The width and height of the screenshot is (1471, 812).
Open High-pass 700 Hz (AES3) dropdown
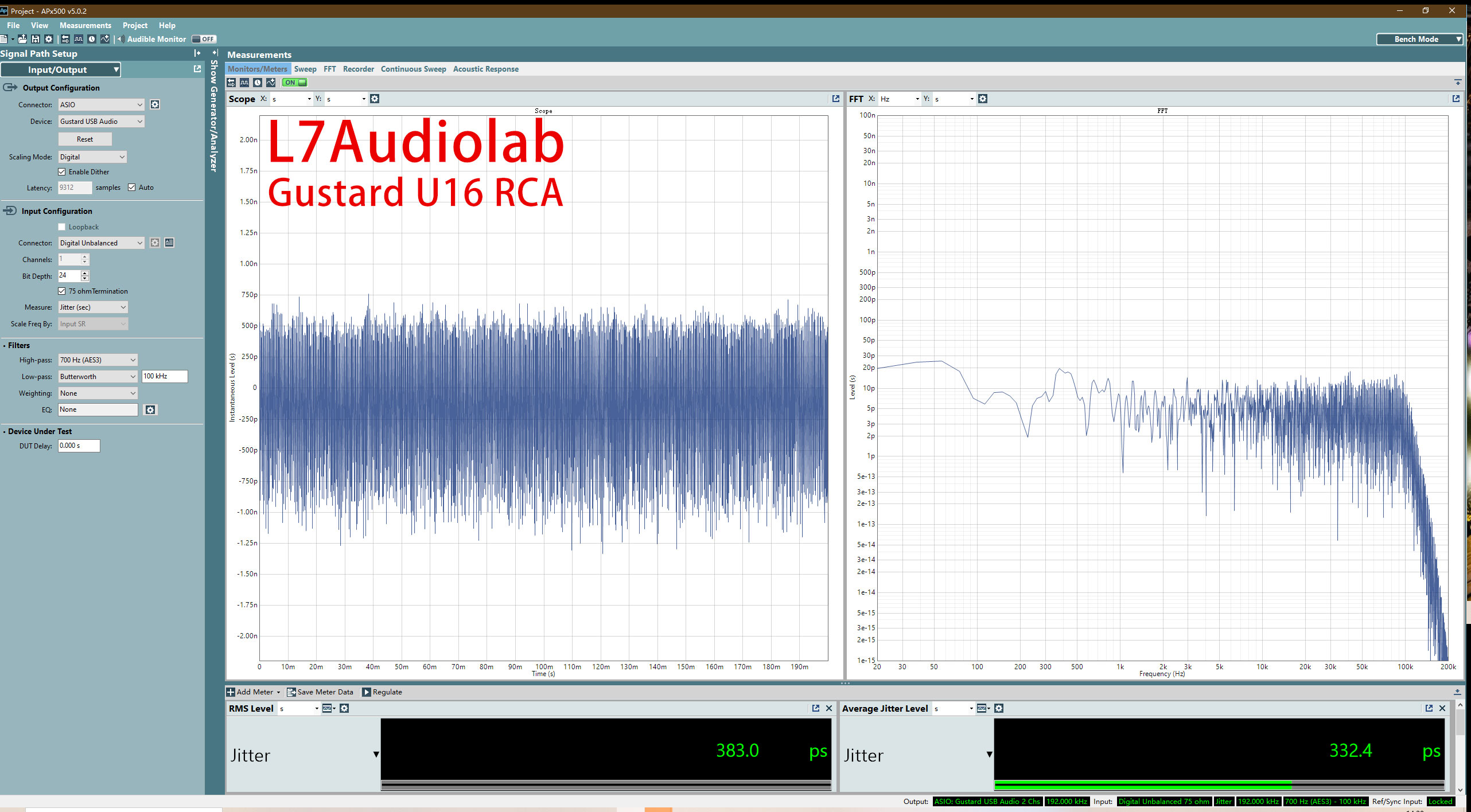[98, 360]
